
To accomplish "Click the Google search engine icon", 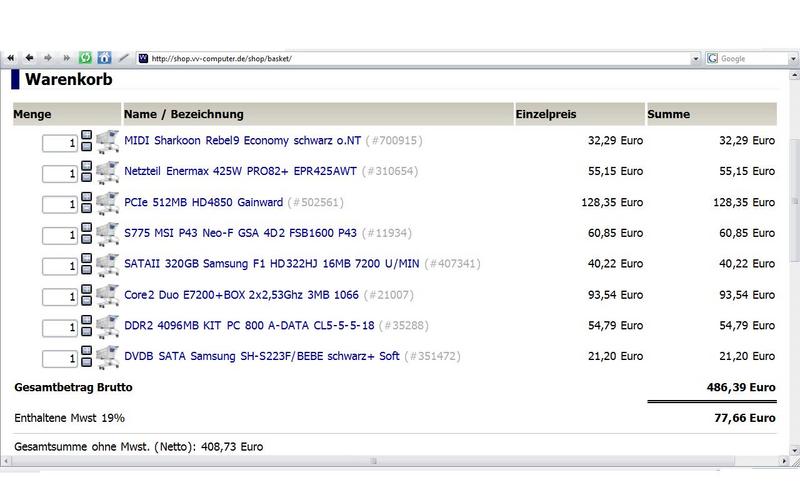I will [712, 58].
